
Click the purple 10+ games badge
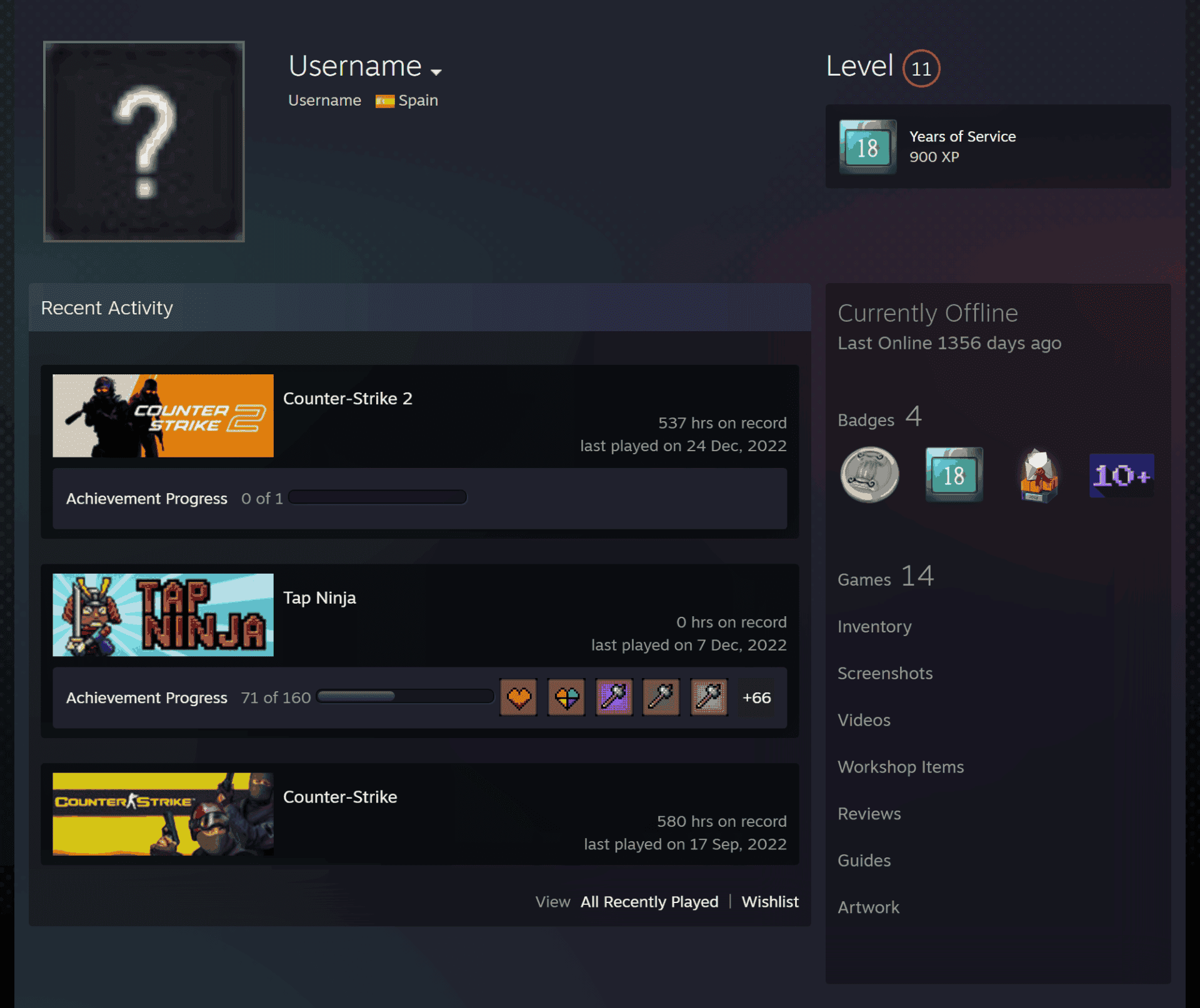1122,476
